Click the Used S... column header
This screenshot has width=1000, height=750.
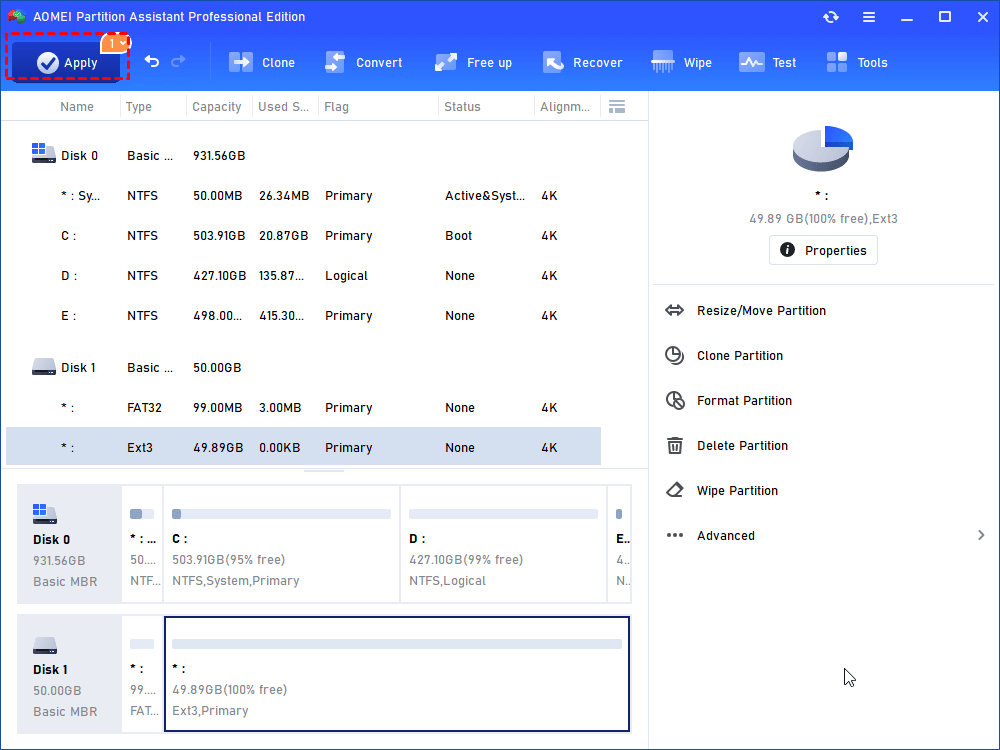point(283,107)
